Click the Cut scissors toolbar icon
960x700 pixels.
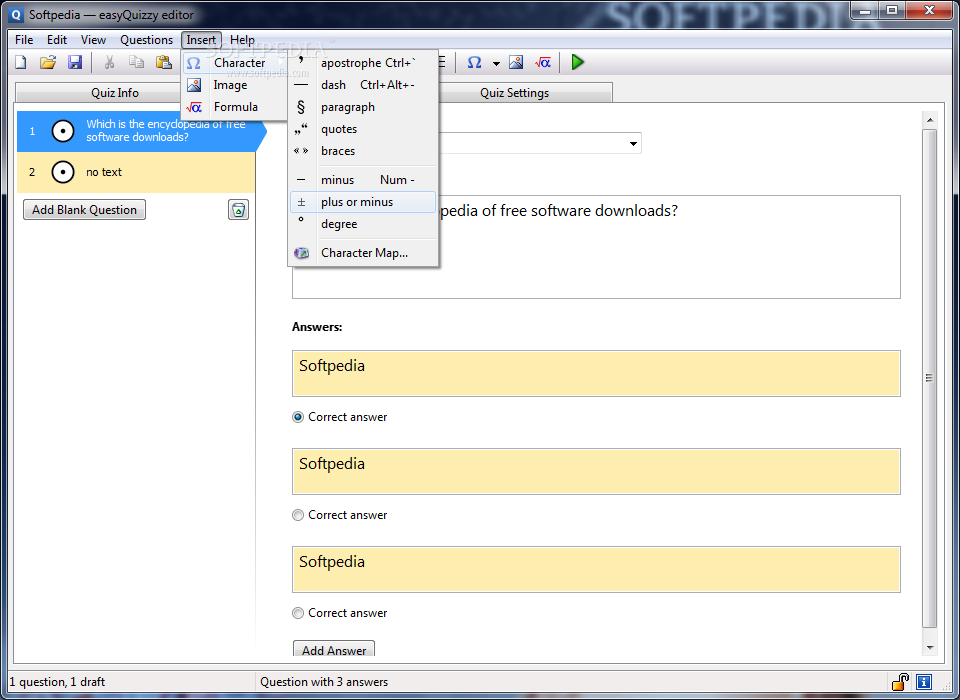pos(110,62)
